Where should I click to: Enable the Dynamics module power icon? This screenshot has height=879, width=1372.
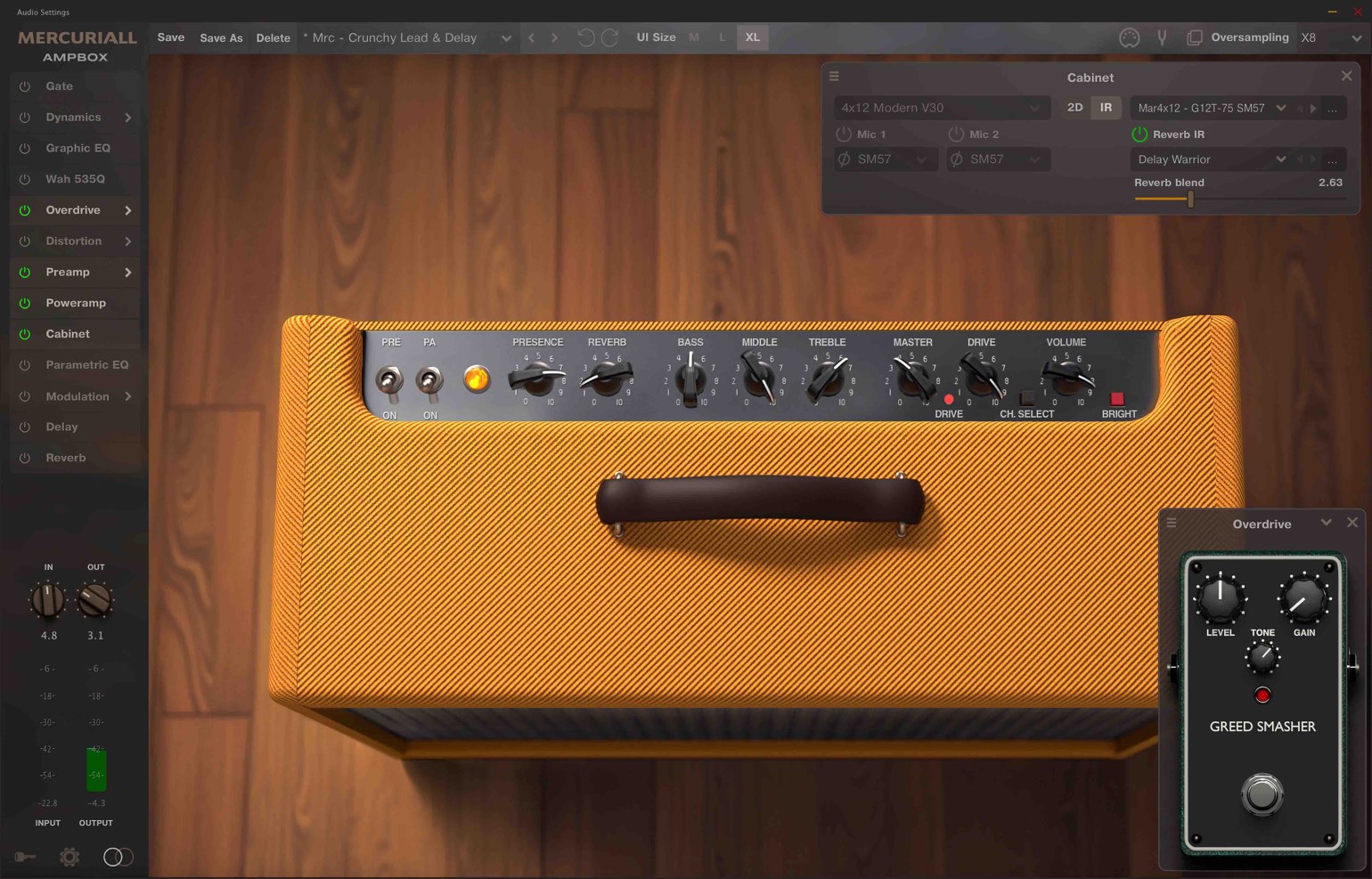click(25, 118)
